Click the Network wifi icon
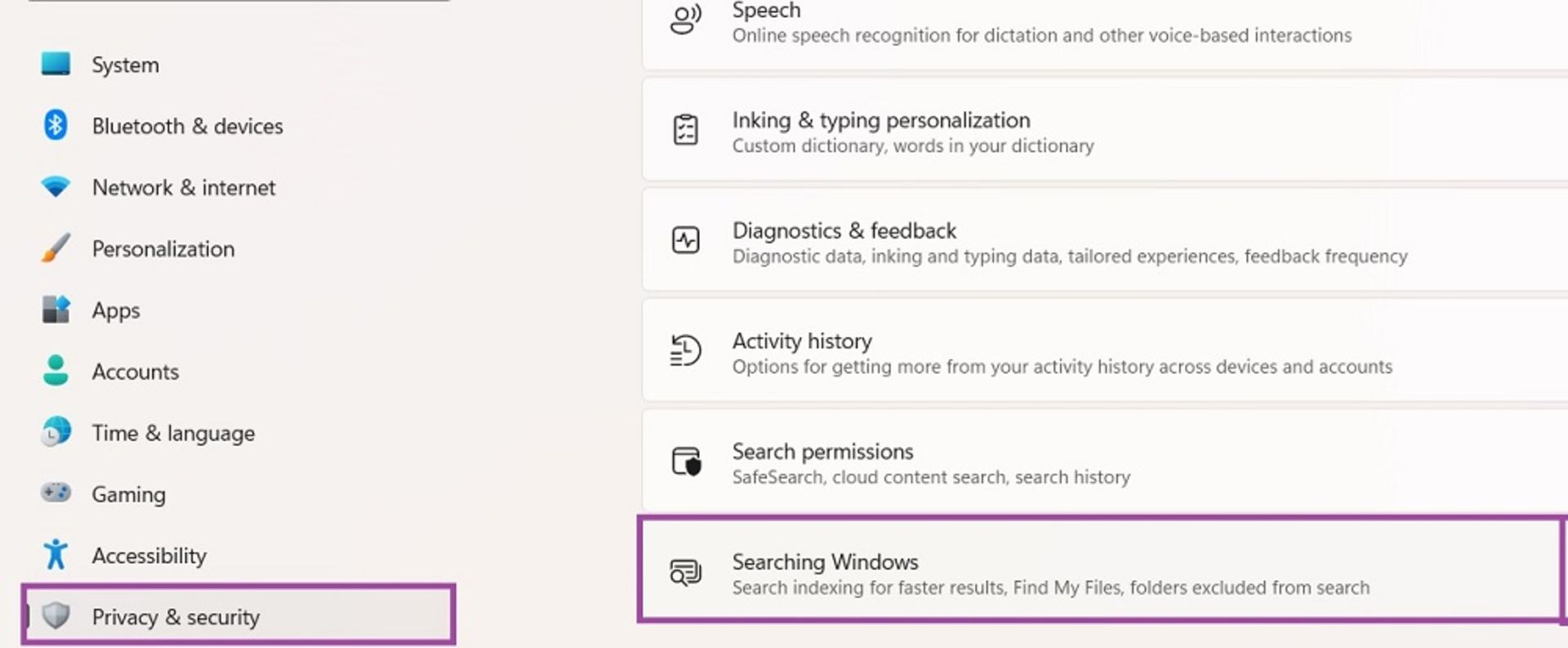 pyautogui.click(x=56, y=187)
